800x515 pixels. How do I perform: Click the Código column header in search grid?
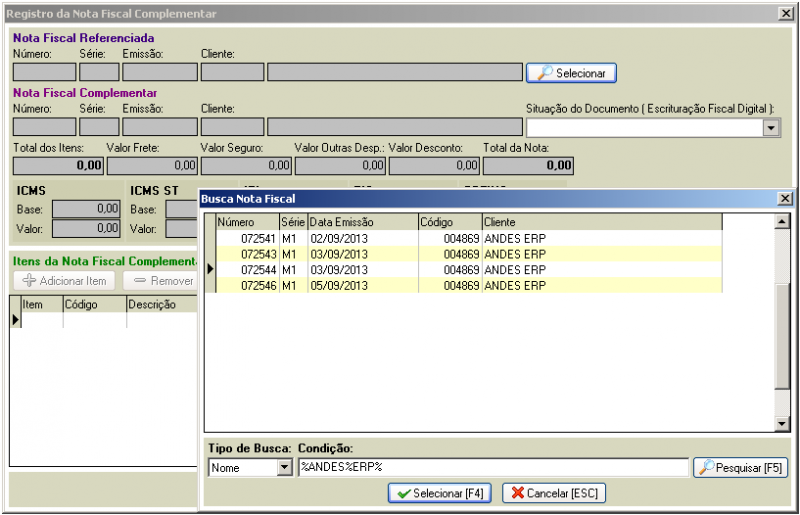(450, 222)
